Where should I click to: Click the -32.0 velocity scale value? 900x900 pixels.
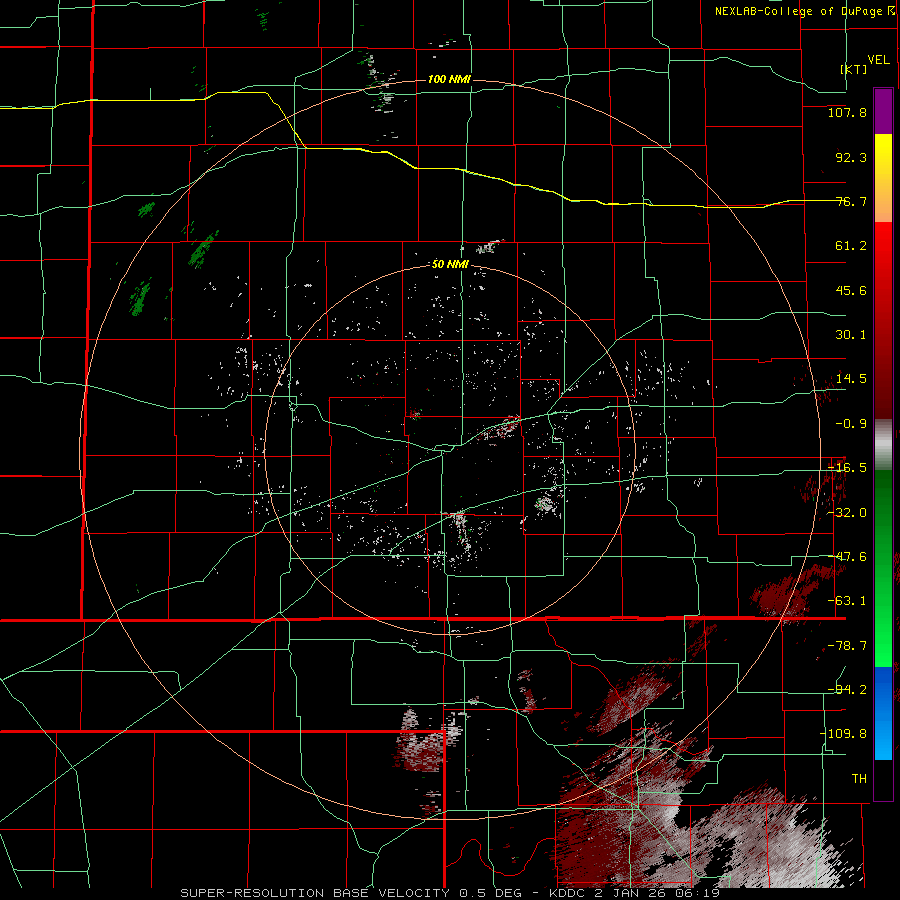point(847,513)
